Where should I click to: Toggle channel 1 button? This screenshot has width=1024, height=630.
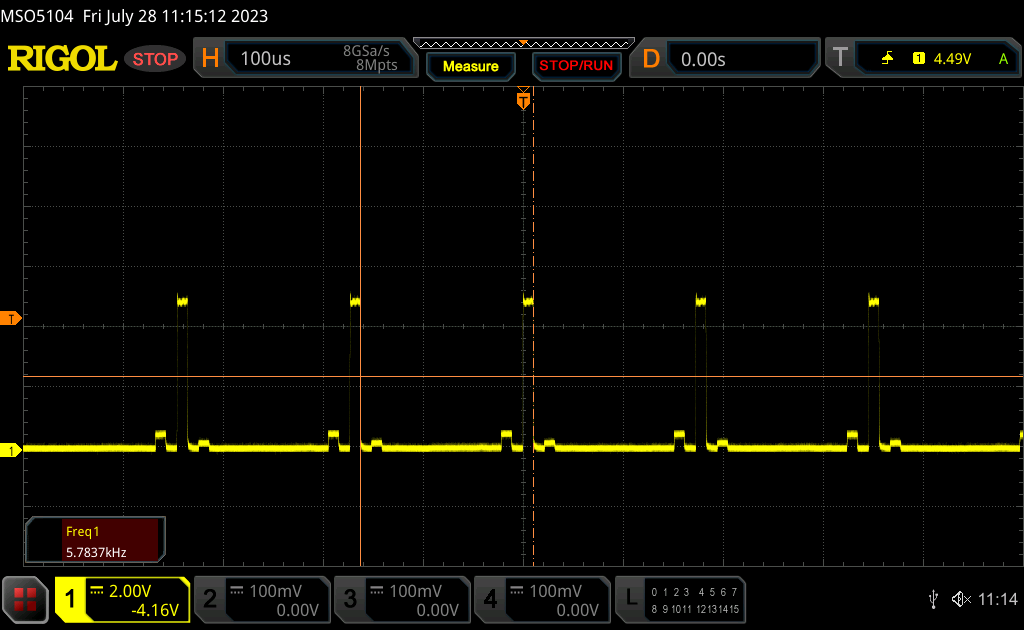coord(70,599)
